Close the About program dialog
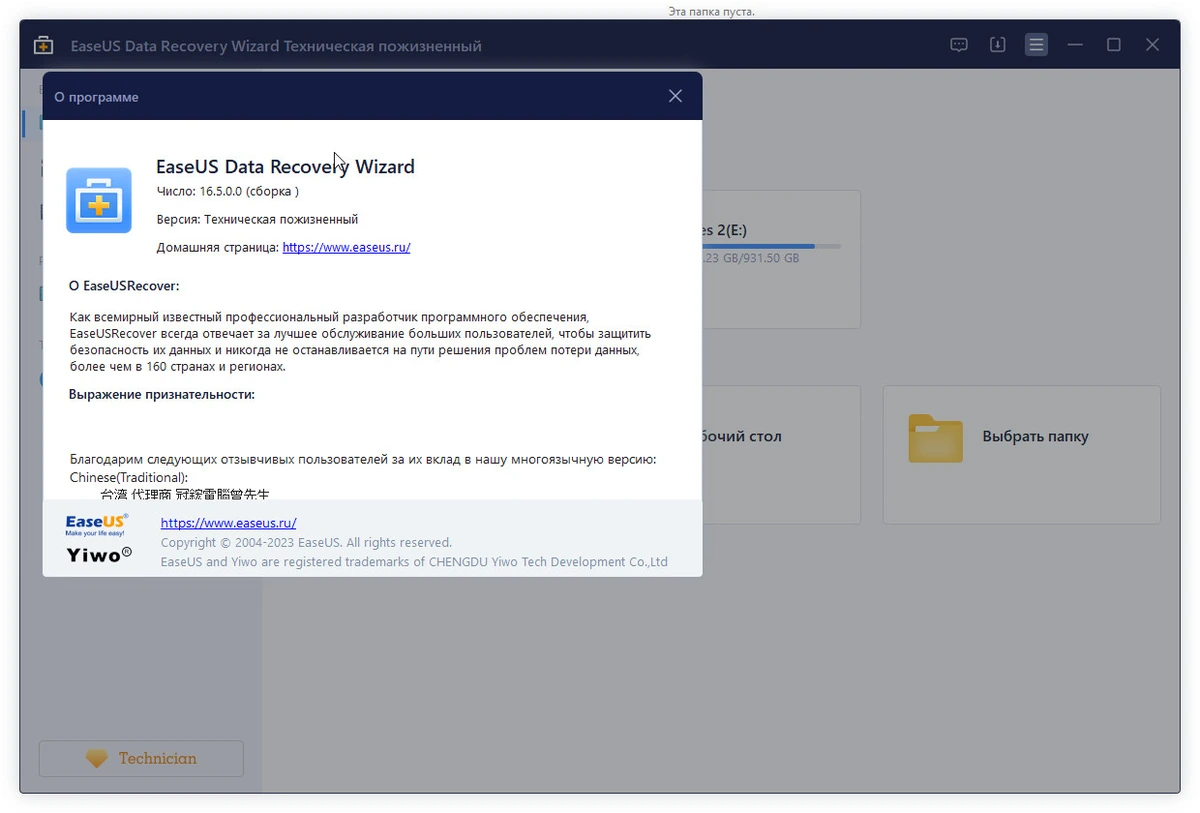The image size is (1200, 813). pyautogui.click(x=675, y=96)
